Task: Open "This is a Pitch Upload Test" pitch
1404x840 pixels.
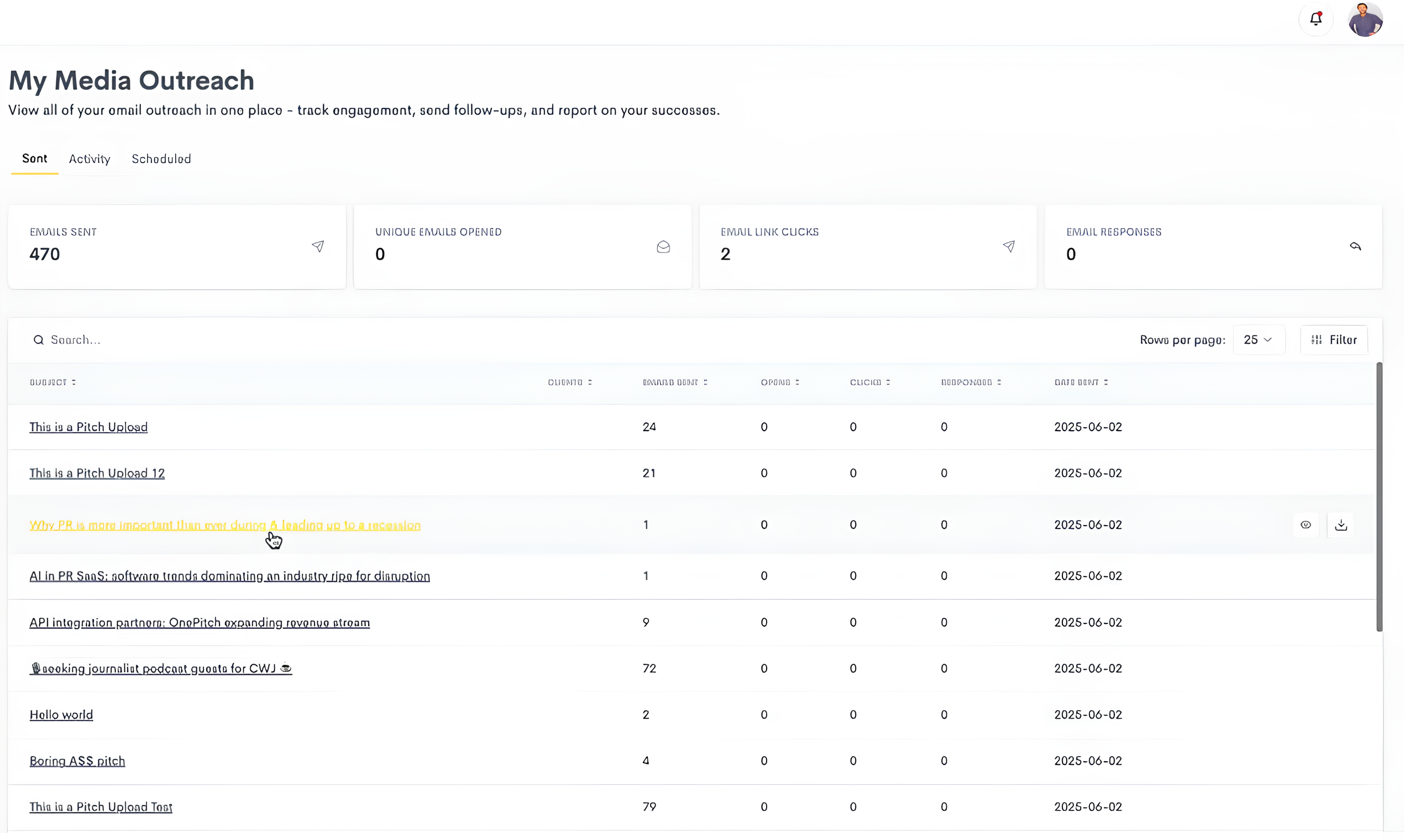Action: [x=101, y=807]
